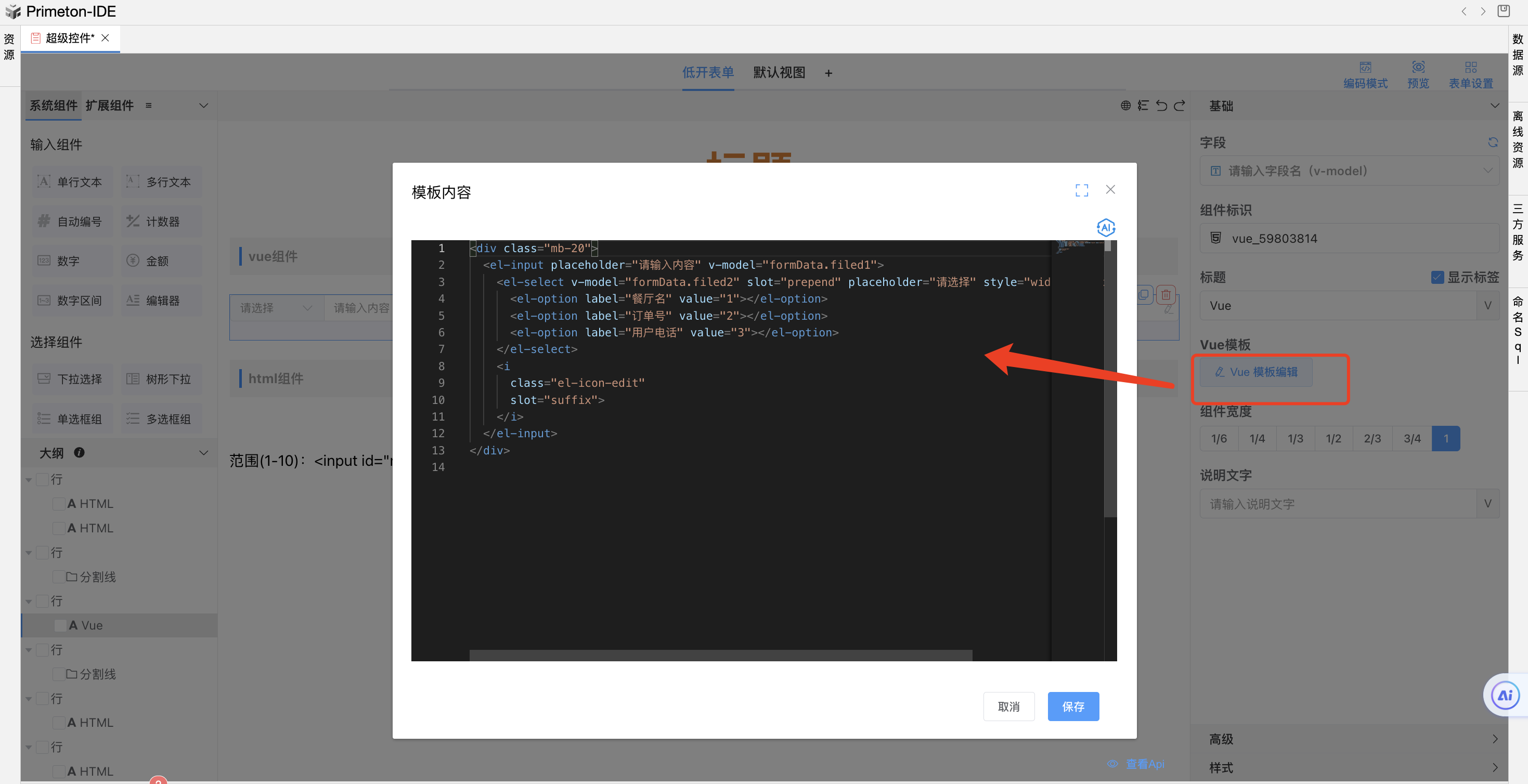Click the refresh icon next to 字段
Screen dimensions: 1528x784
(x=1493, y=142)
